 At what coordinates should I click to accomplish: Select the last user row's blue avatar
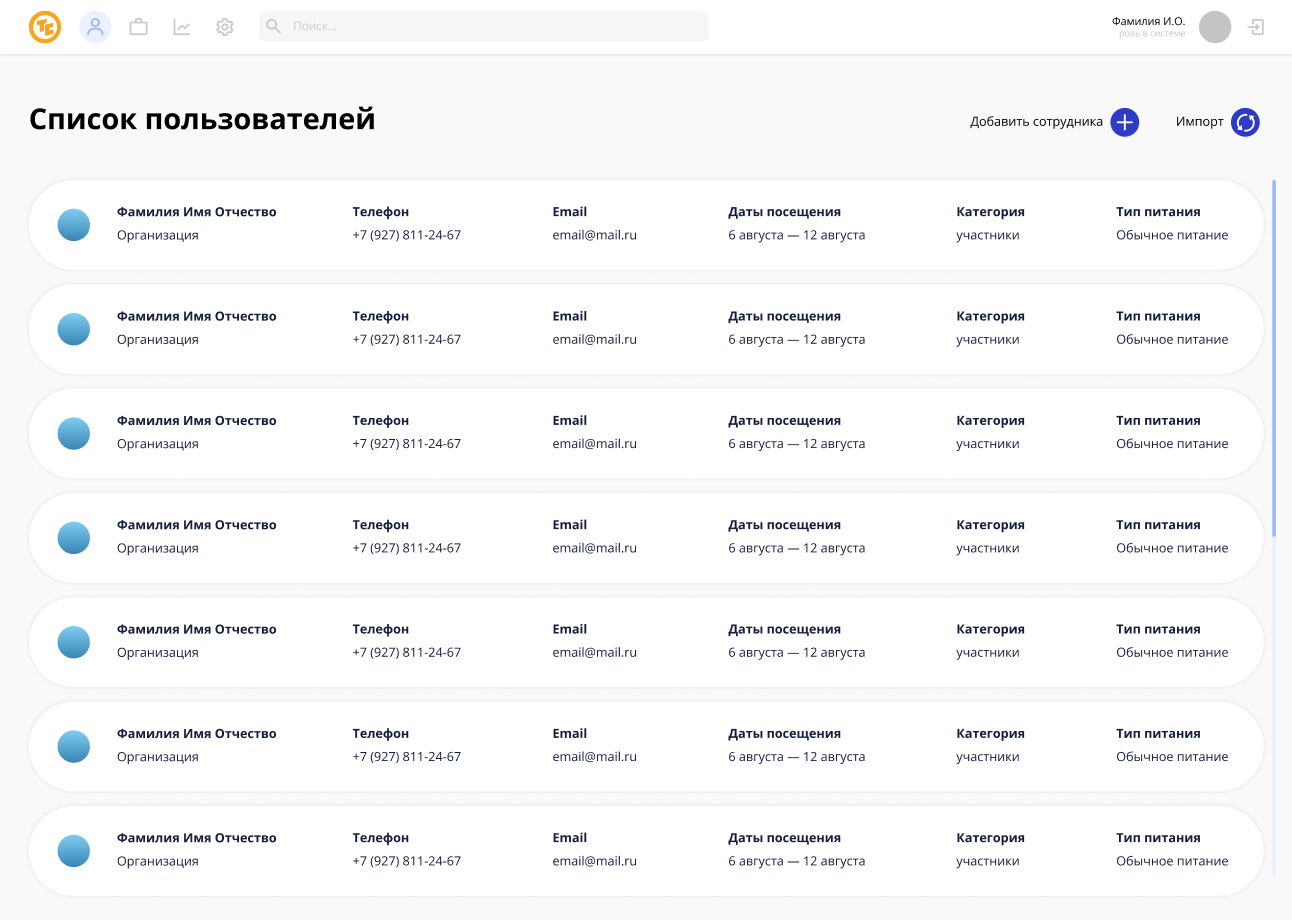click(x=74, y=851)
